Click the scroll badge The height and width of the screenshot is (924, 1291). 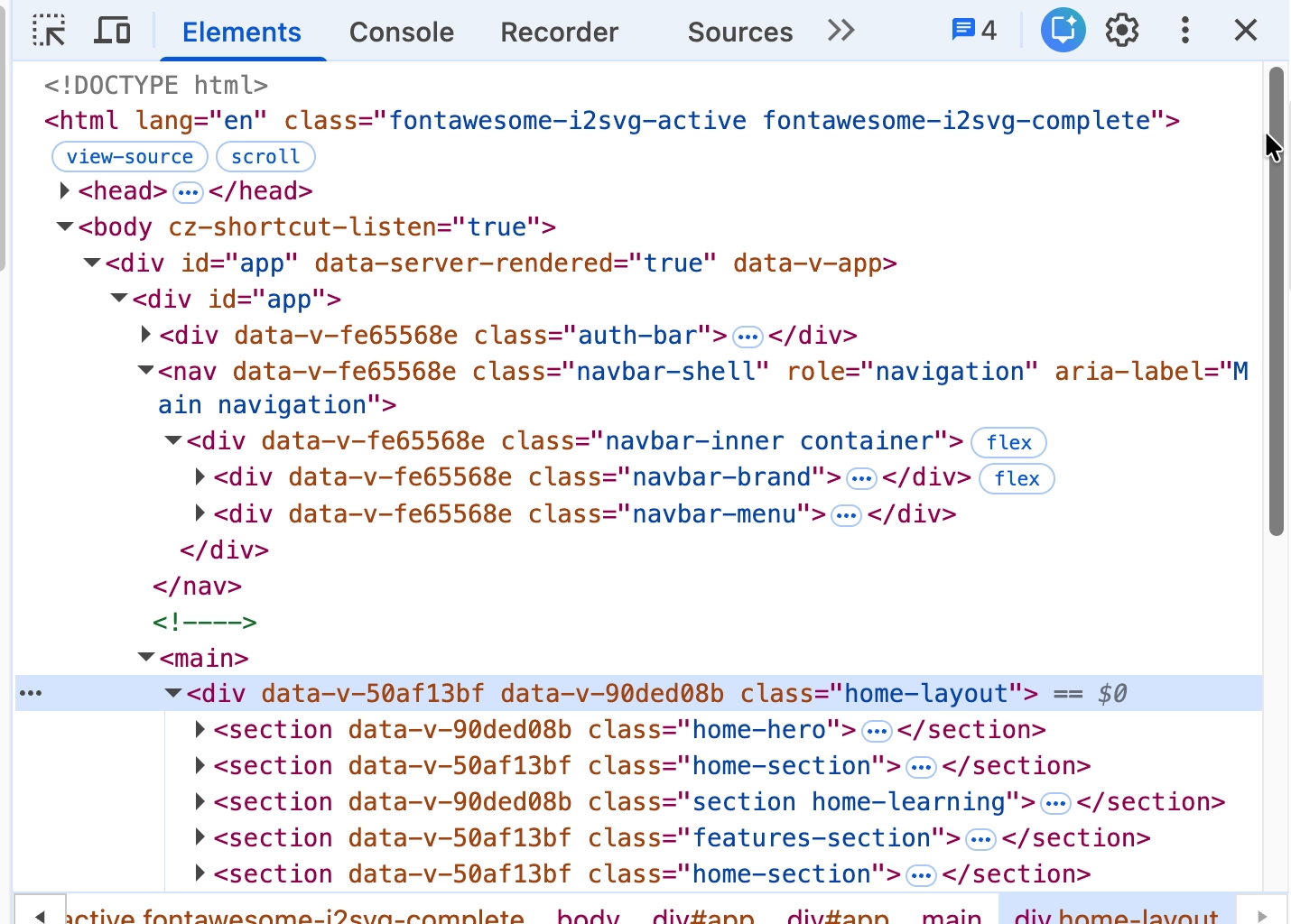click(265, 156)
